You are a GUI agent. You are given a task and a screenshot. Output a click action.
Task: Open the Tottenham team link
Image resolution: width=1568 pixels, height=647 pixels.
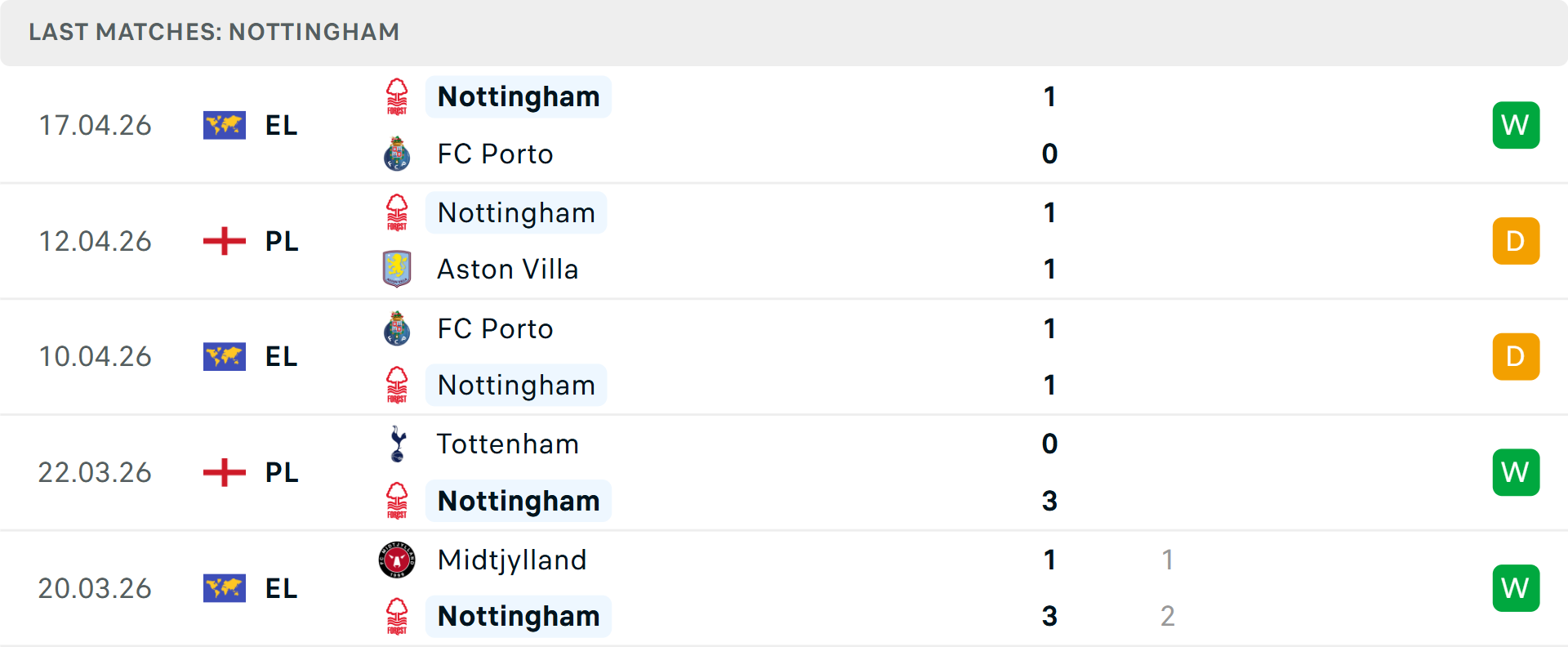click(x=507, y=444)
